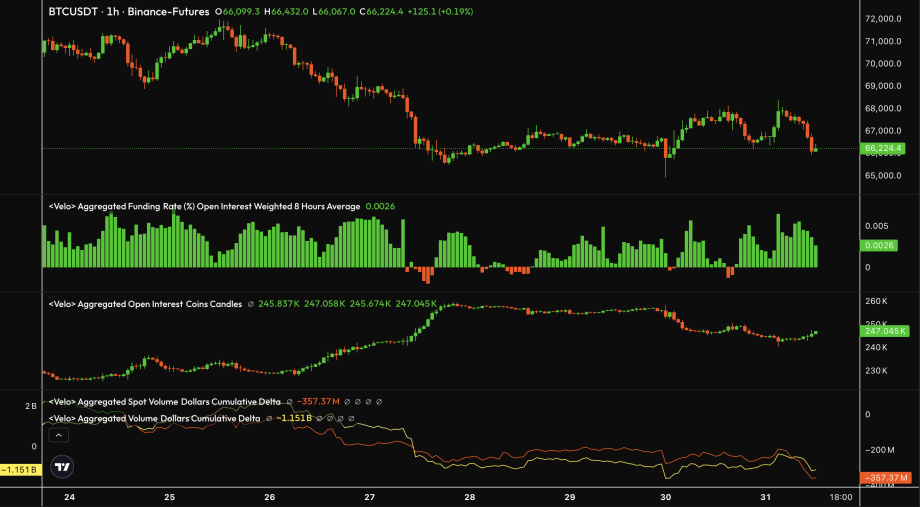920x507 pixels.
Task: Click the 247.045K open interest axis tag
Action: click(x=886, y=330)
